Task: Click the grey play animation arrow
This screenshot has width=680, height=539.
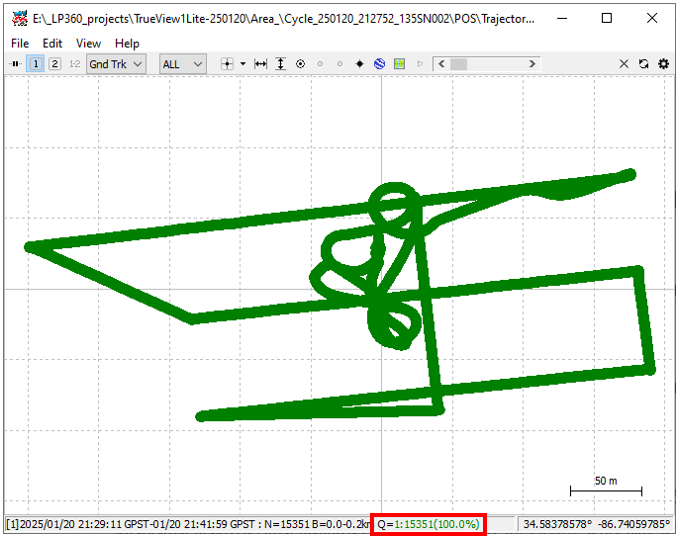Action: click(420, 64)
